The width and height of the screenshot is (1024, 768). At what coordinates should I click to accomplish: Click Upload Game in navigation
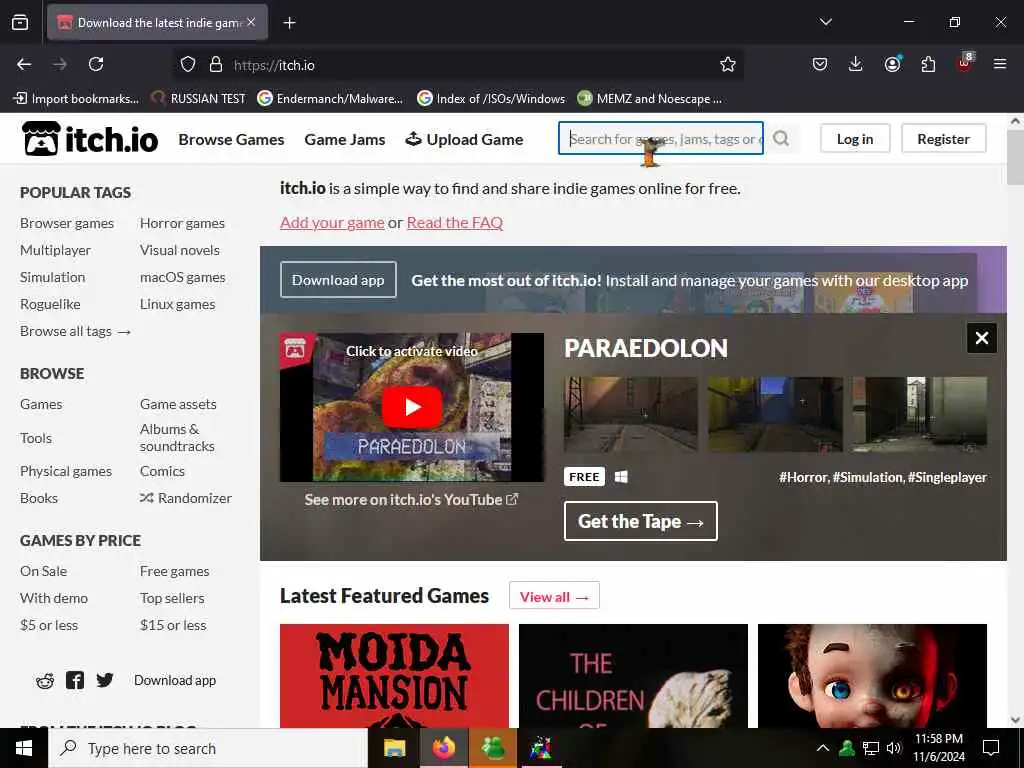[464, 139]
